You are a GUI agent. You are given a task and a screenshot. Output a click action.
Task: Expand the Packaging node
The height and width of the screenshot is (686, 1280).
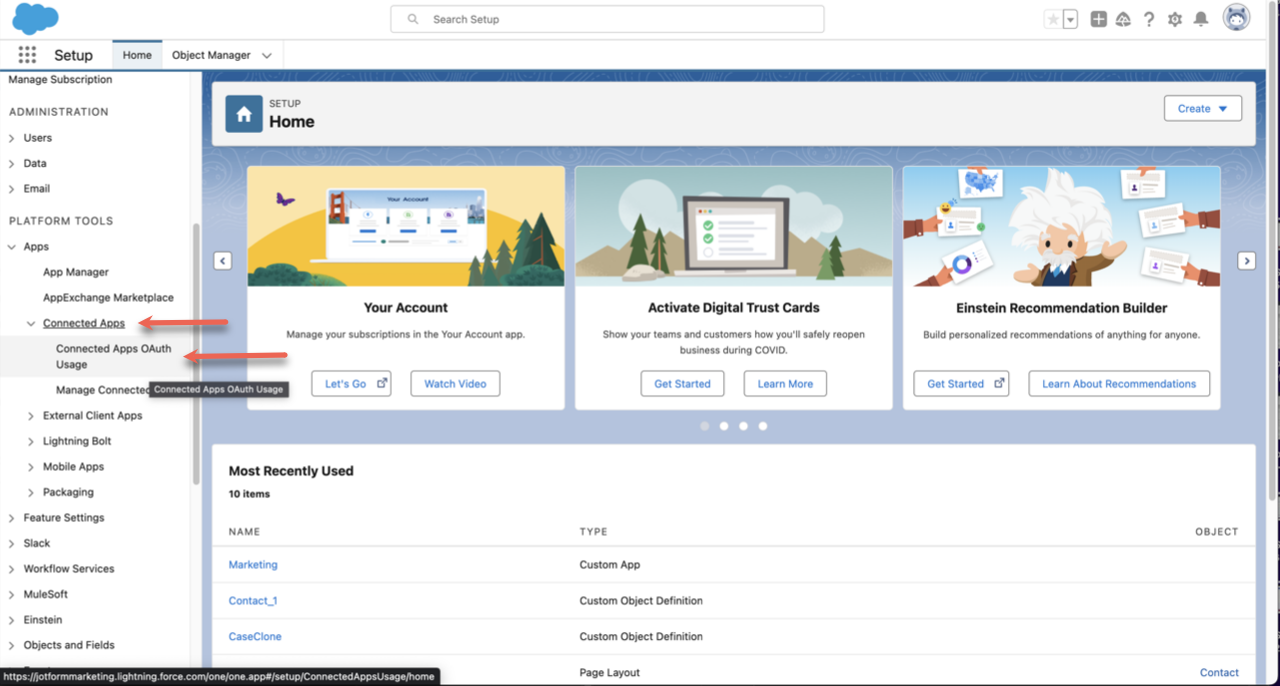(31, 492)
